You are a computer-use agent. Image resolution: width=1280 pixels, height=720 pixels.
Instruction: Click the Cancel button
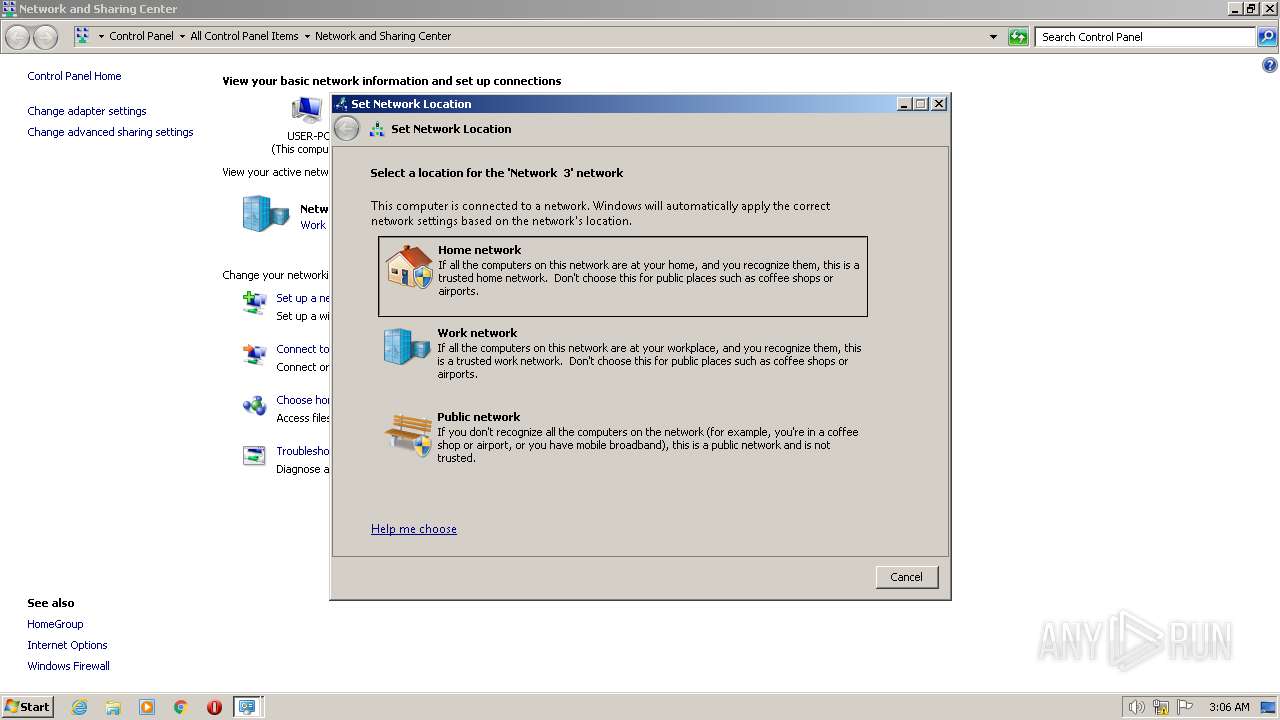[907, 577]
